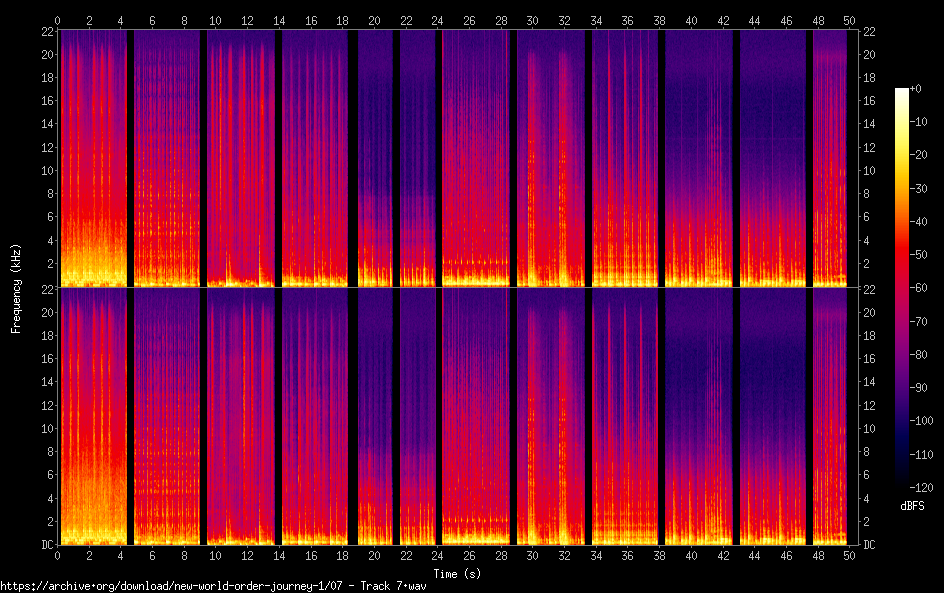Click the 24 second tick on the bottom time axis
Screen dimensions: 944x593
pos(437,554)
